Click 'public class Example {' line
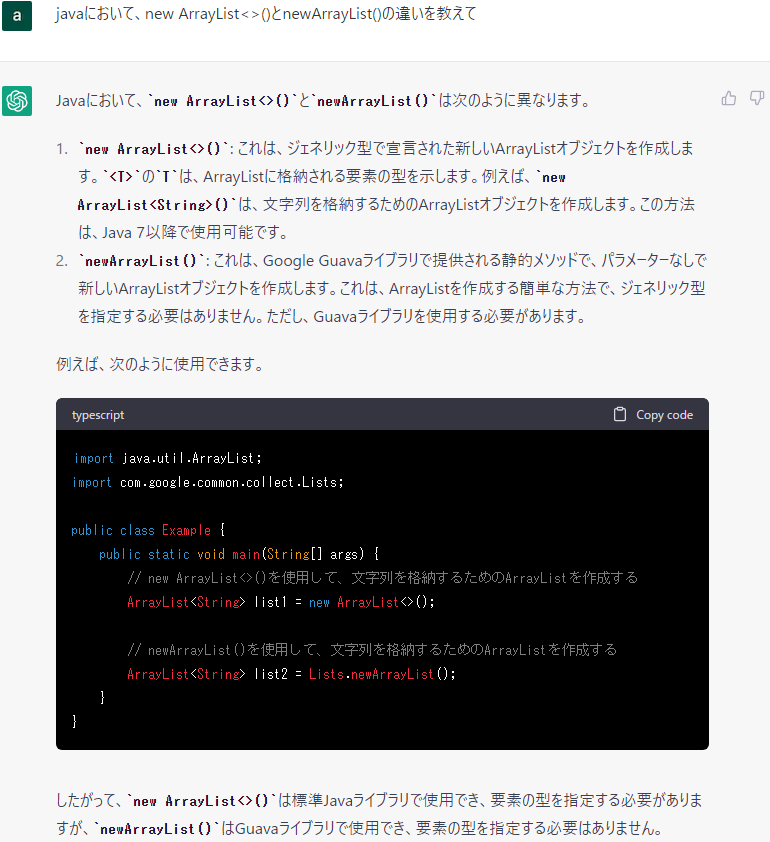 tap(148, 530)
